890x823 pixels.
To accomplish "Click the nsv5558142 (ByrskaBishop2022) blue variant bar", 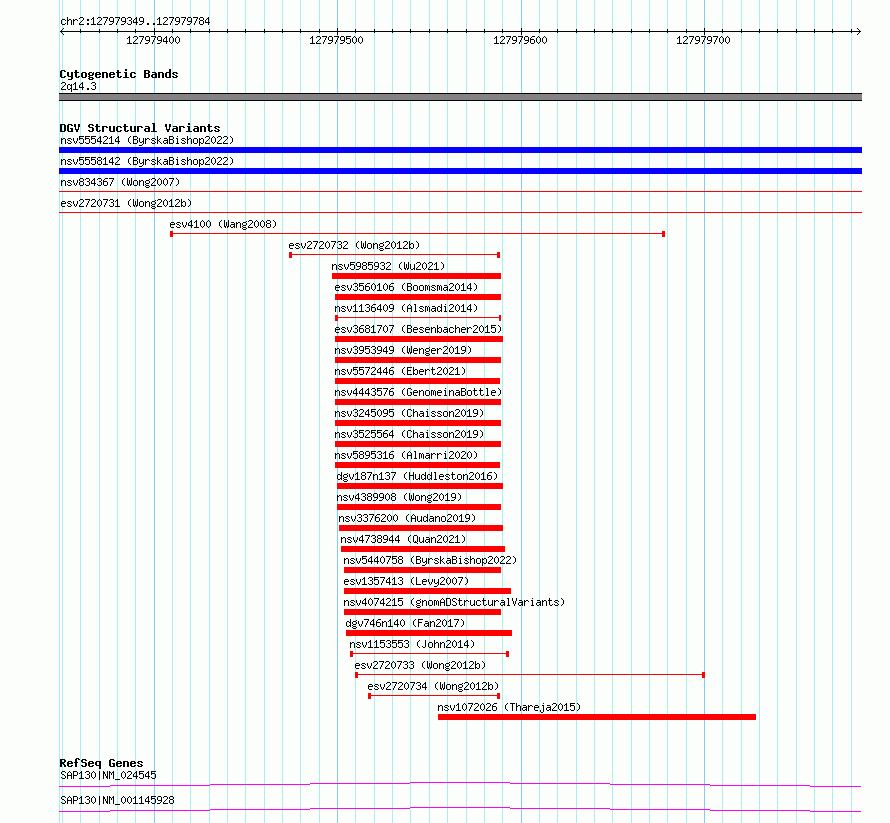I will (460, 171).
